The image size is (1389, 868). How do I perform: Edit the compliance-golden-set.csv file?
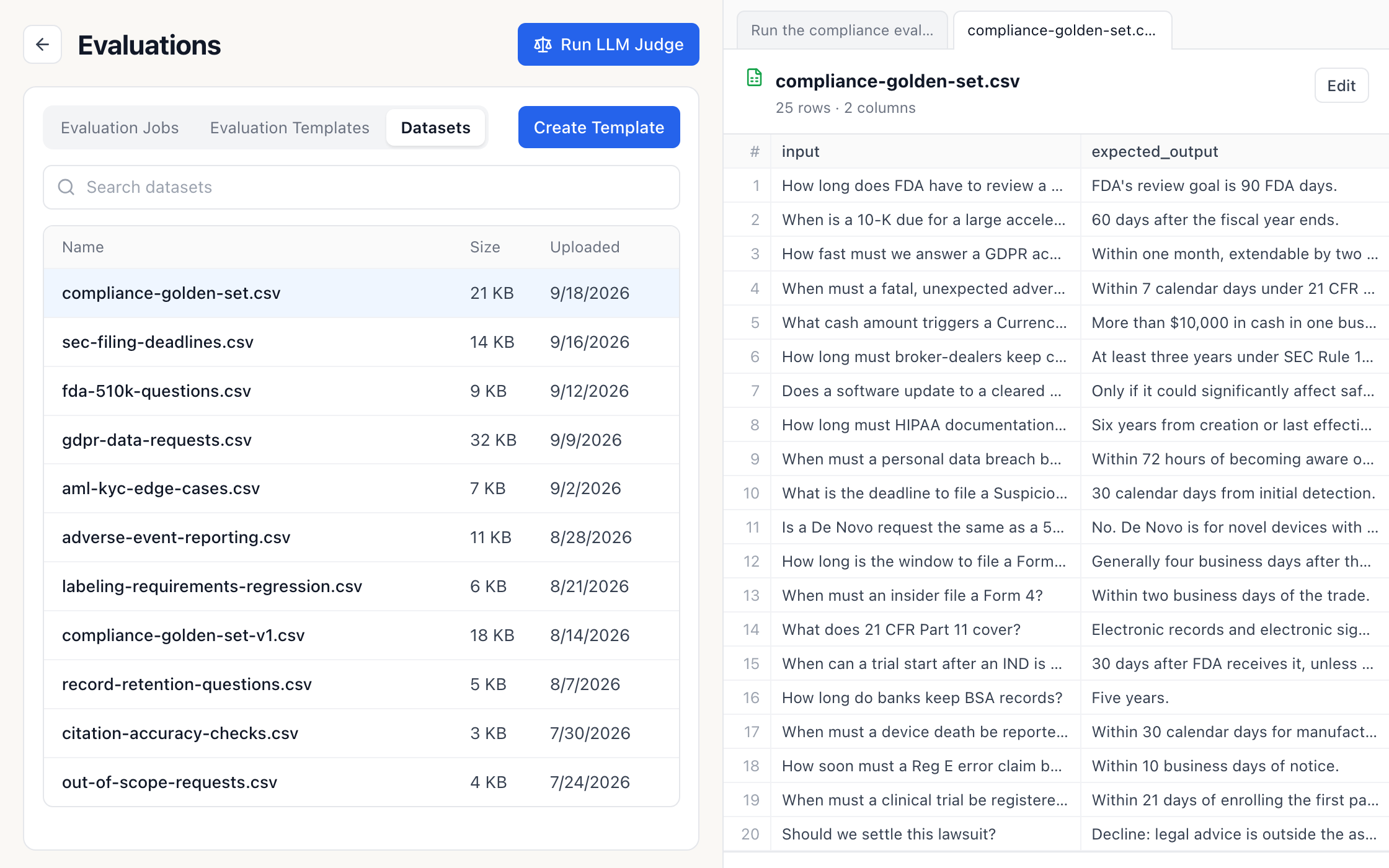pos(1341,86)
